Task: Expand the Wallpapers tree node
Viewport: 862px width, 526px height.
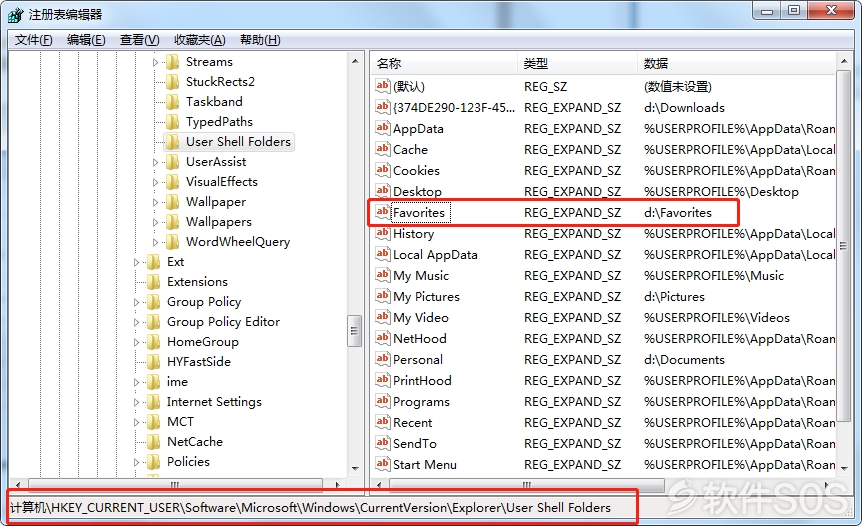Action: click(x=155, y=223)
